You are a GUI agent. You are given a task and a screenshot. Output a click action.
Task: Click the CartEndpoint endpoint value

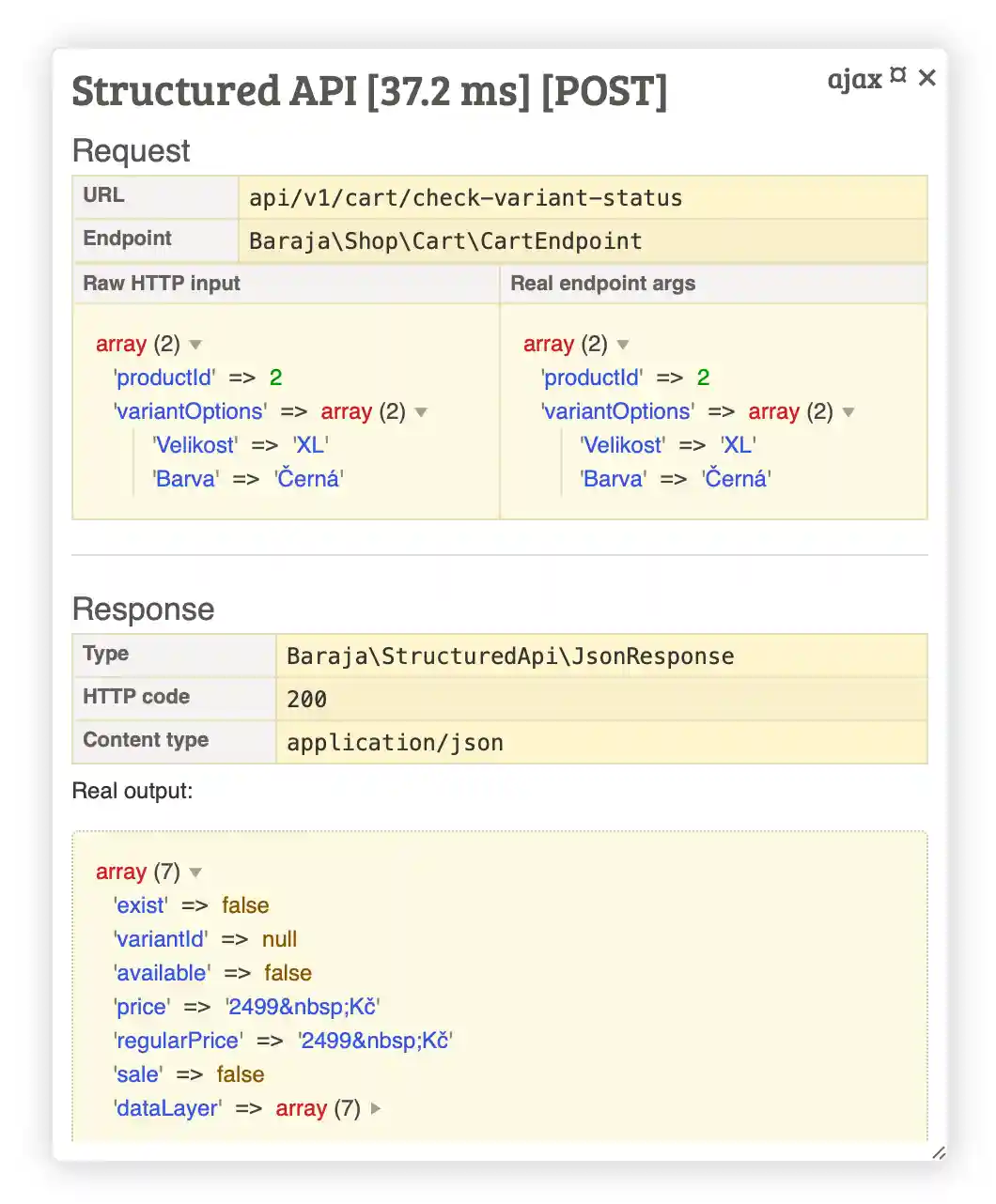click(444, 241)
